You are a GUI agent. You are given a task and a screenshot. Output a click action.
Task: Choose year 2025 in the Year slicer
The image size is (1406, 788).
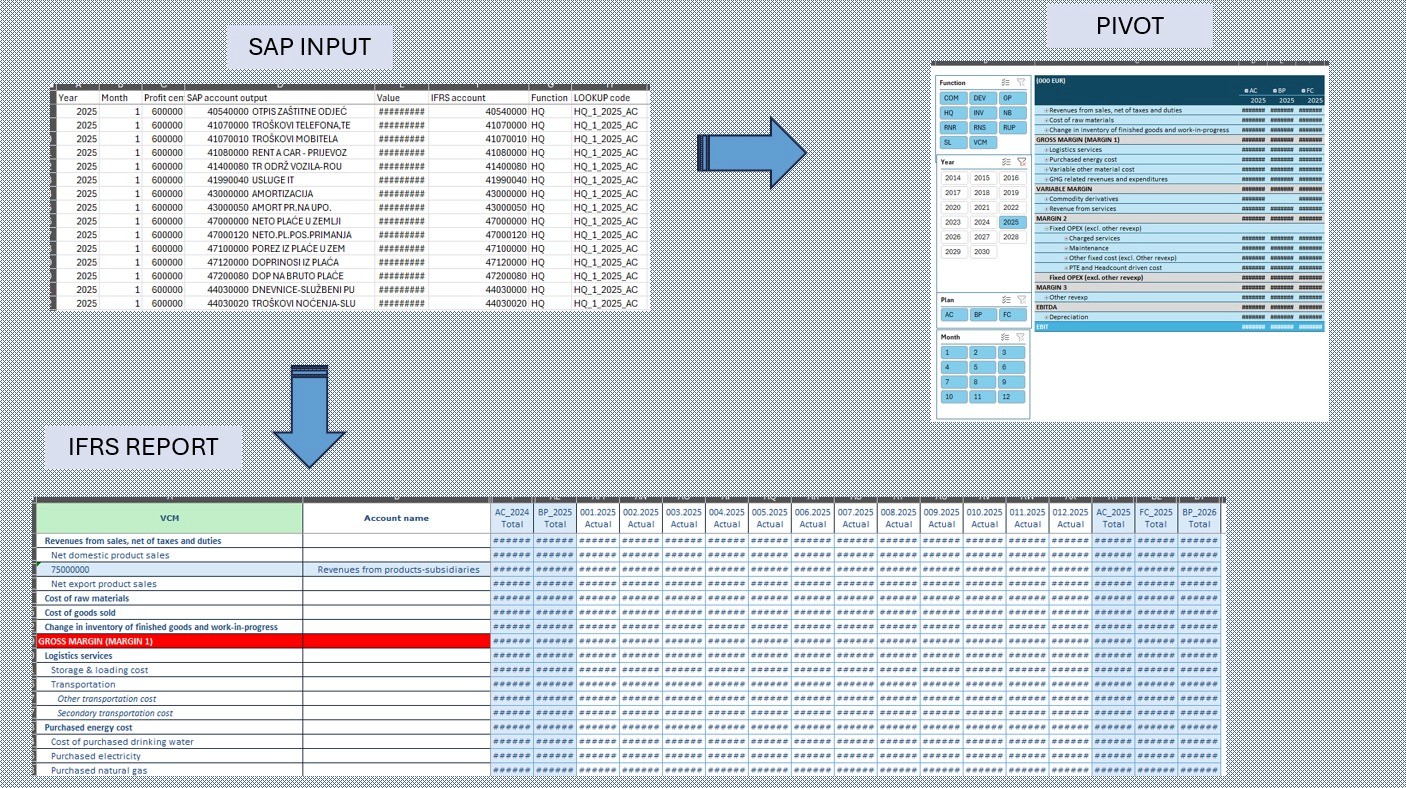pos(1012,222)
